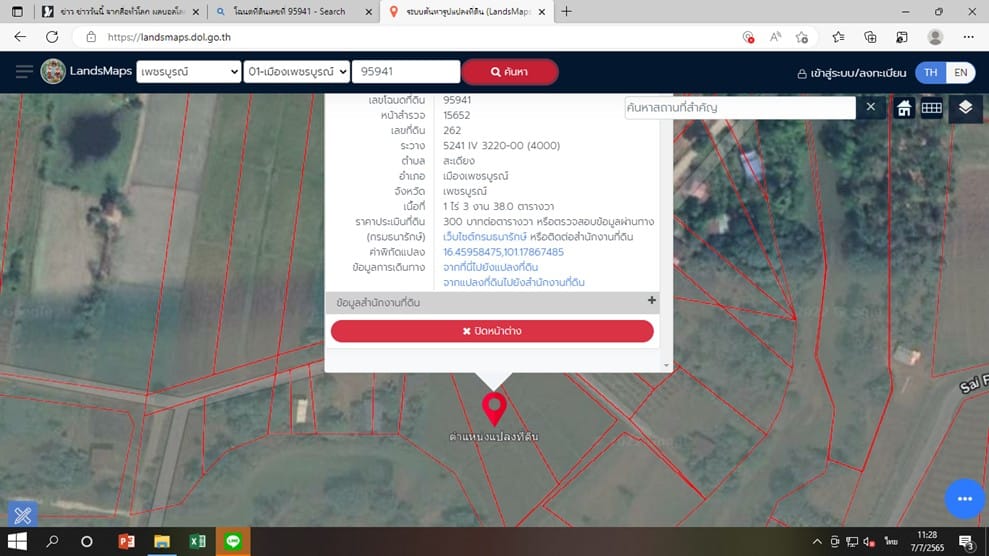Open the grid basemap icon
This screenshot has height=556, width=989.
pyautogui.click(x=932, y=108)
